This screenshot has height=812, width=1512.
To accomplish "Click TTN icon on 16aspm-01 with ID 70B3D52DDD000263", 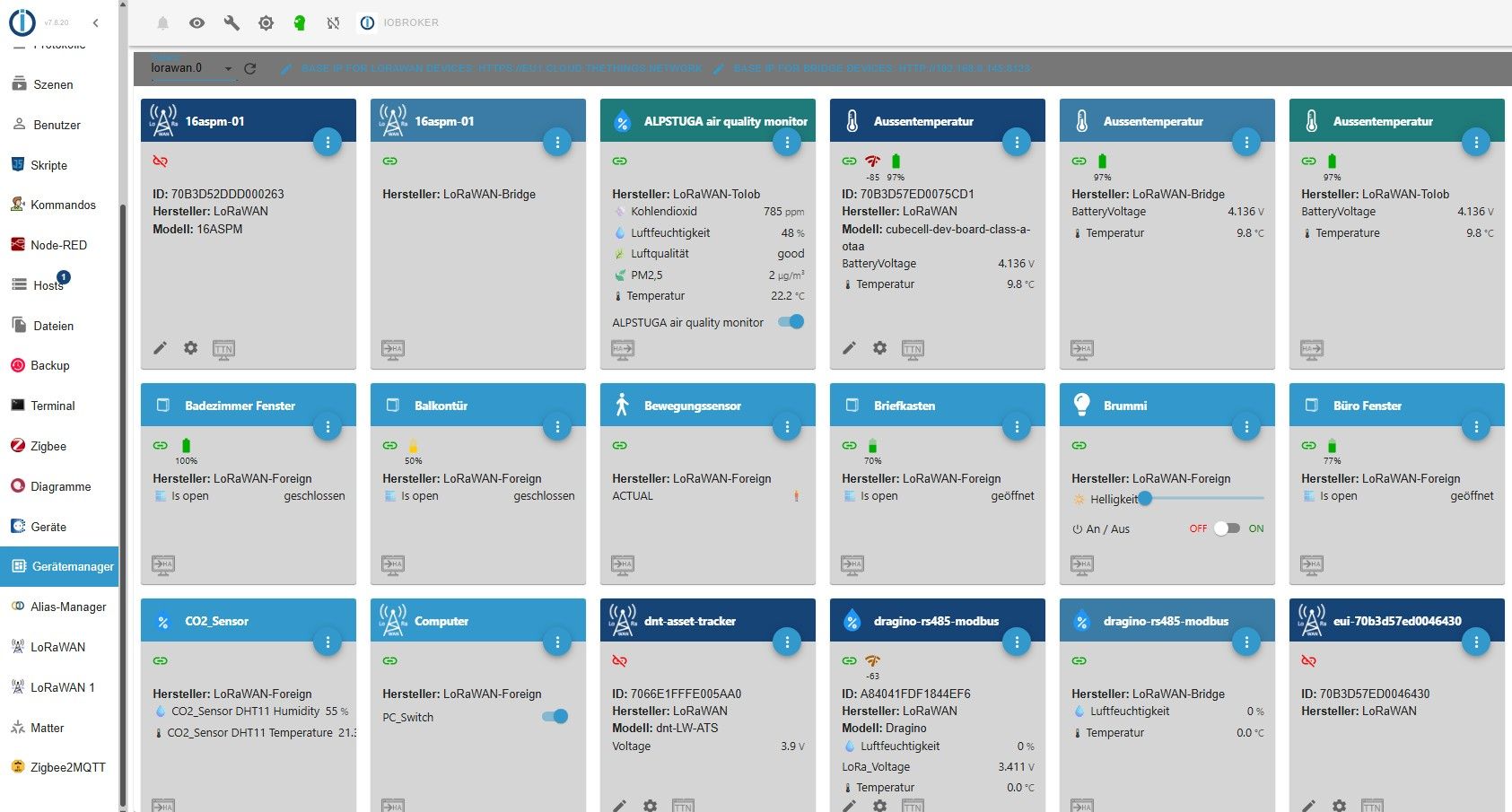I will point(223,349).
